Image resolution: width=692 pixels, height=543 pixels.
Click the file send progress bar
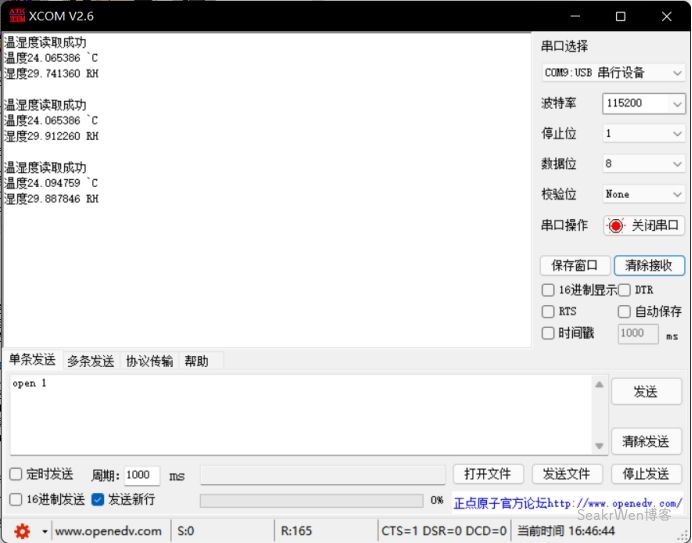click(311, 500)
